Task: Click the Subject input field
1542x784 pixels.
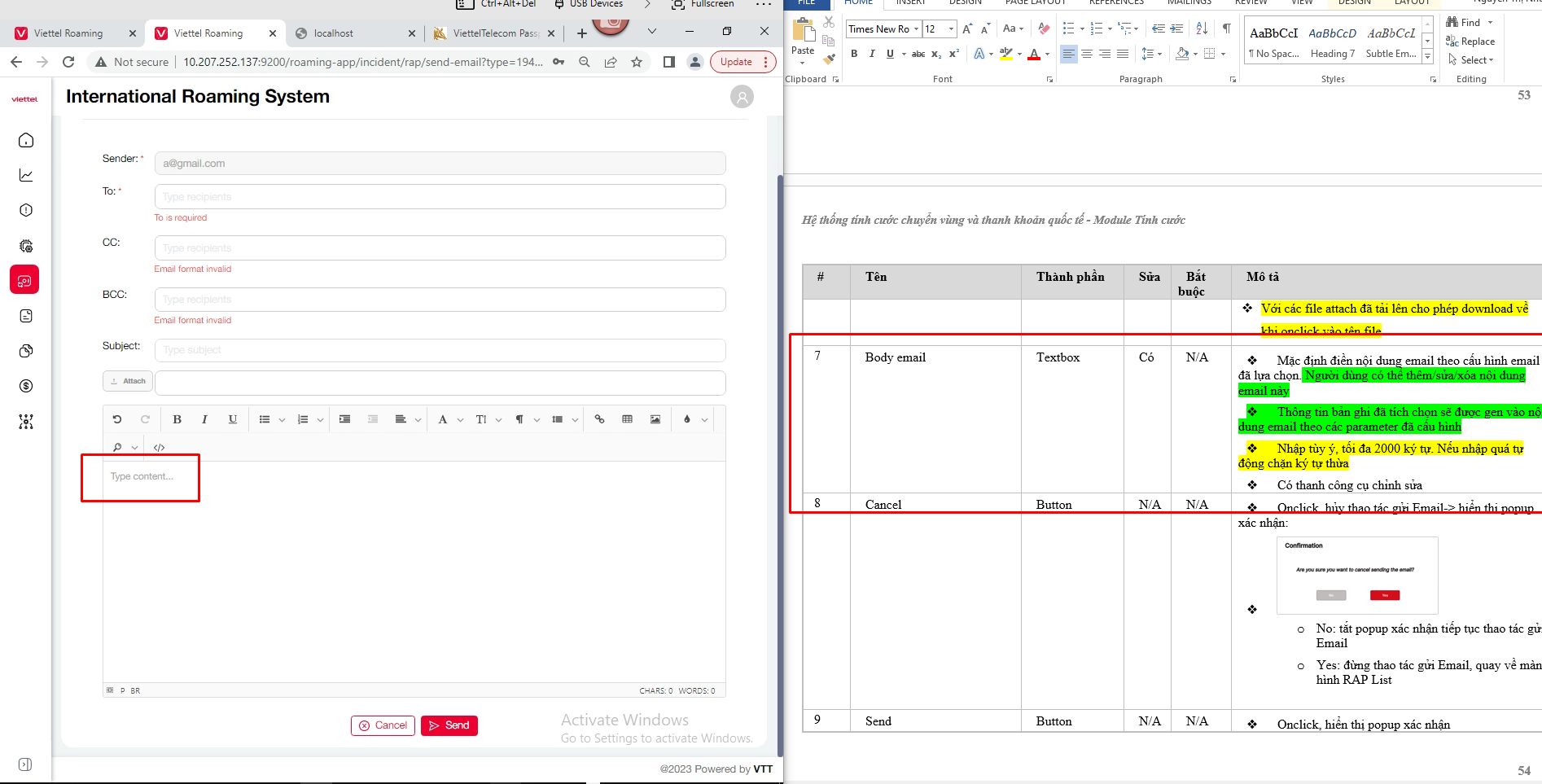Action: coord(440,350)
